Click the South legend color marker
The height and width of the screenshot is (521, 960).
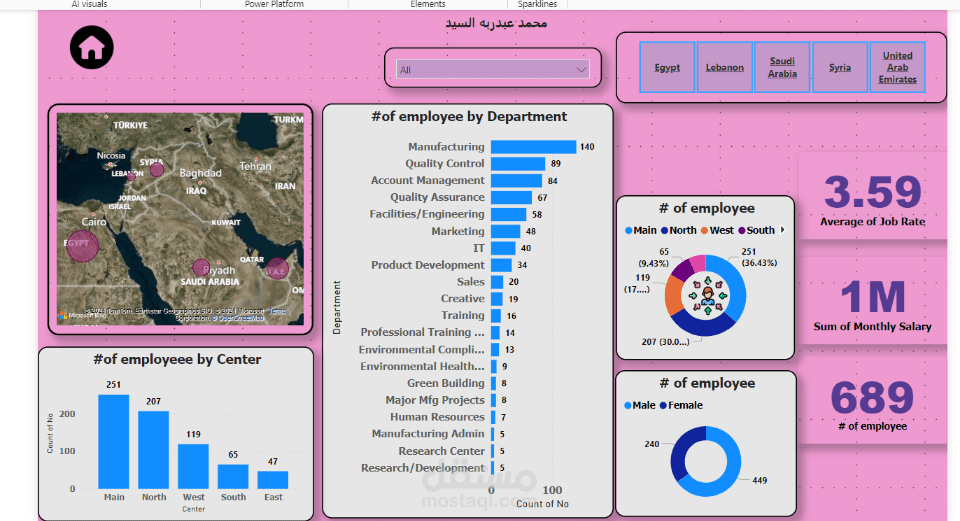[x=741, y=231]
